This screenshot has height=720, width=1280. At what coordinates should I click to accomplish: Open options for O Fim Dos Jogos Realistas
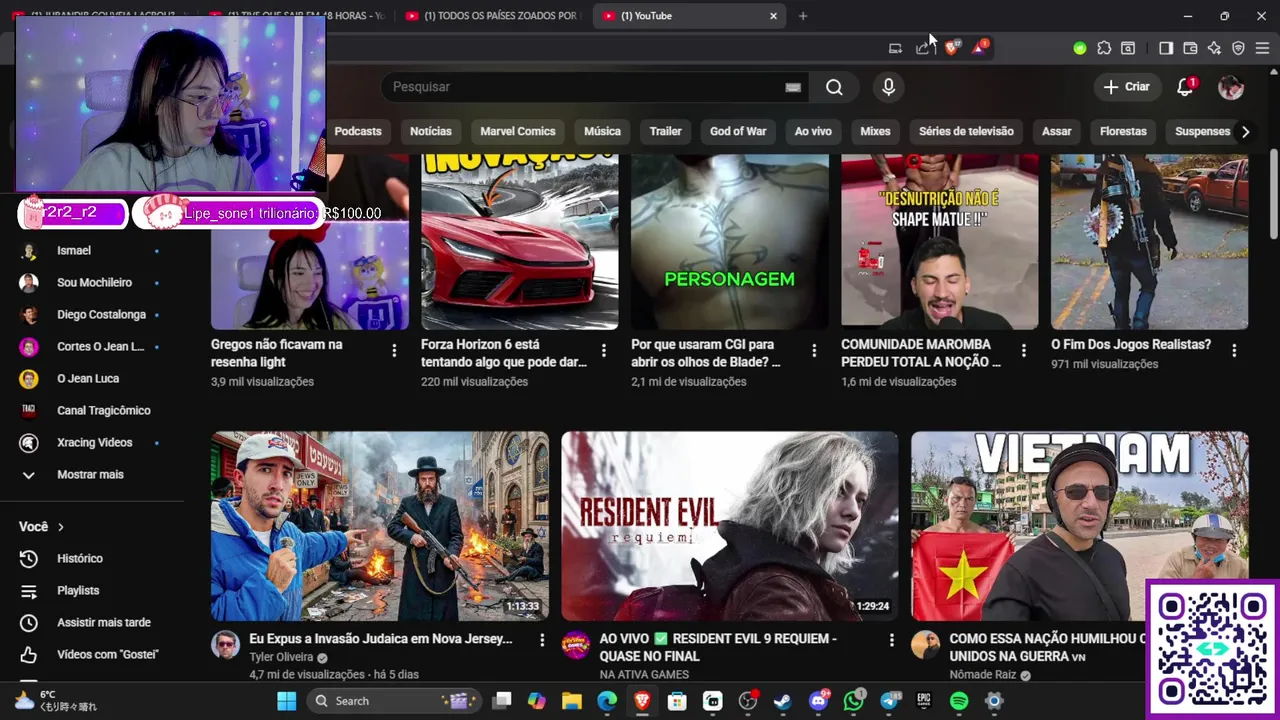pyautogui.click(x=1234, y=351)
